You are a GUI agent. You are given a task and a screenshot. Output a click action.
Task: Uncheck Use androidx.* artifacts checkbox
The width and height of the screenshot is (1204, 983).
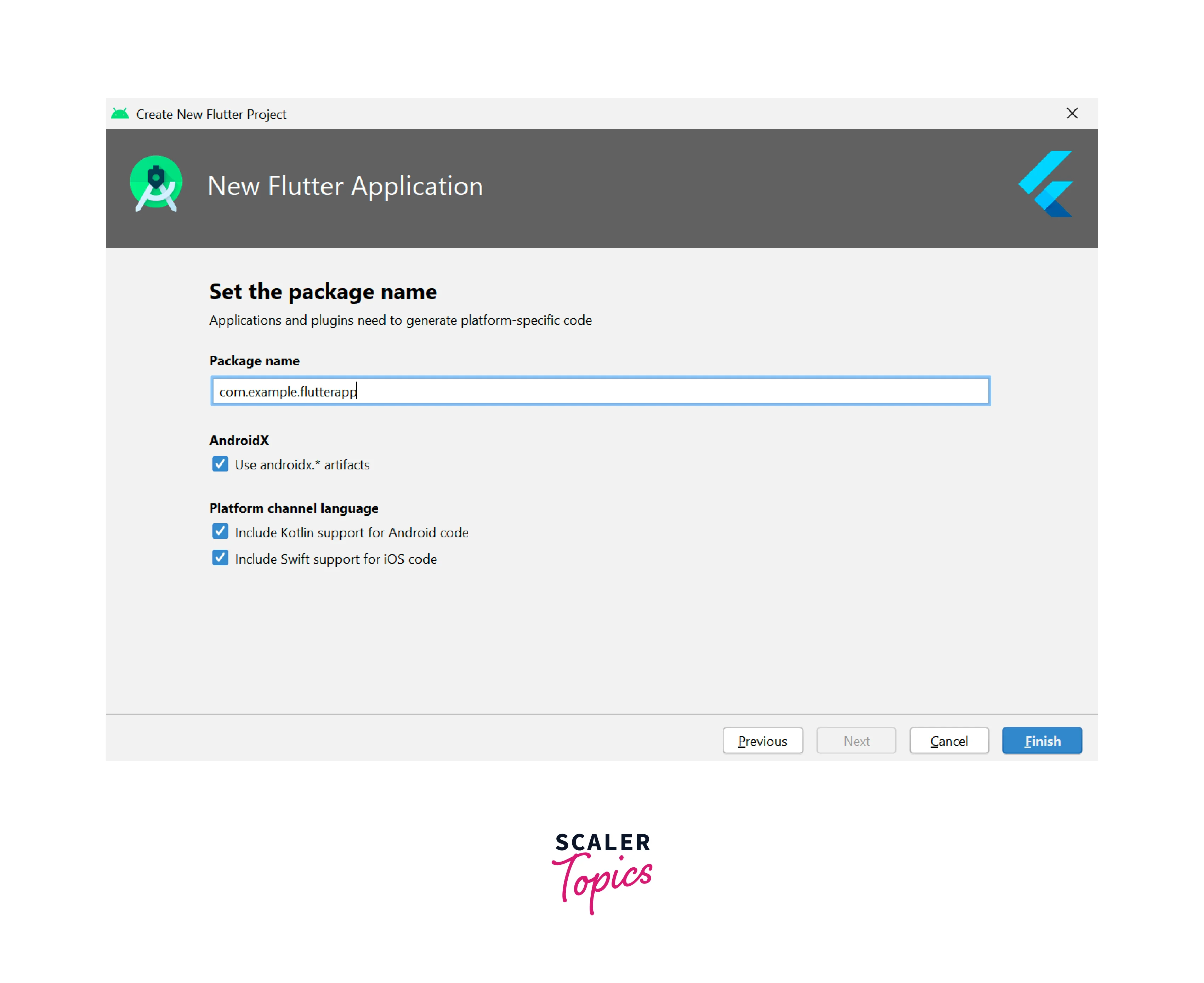click(220, 464)
